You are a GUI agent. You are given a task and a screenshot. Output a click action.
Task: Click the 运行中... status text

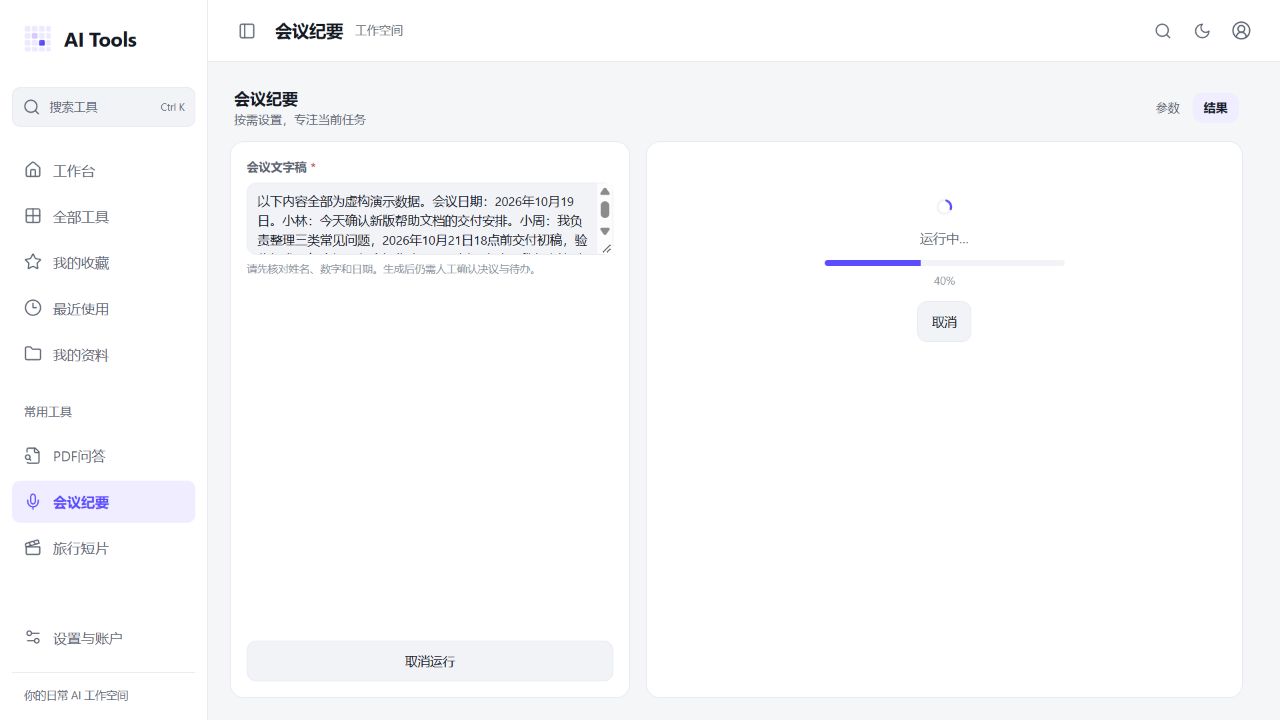click(944, 239)
